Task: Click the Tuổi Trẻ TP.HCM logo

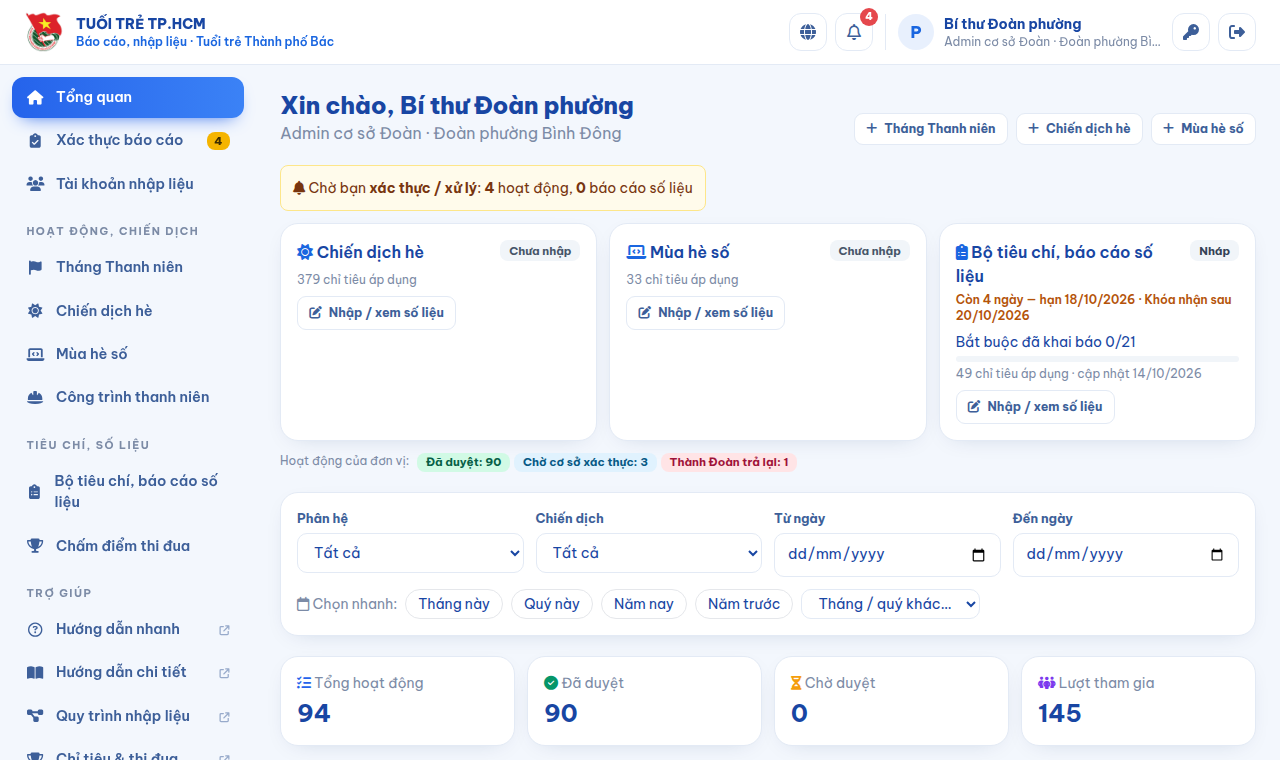Action: 44,32
